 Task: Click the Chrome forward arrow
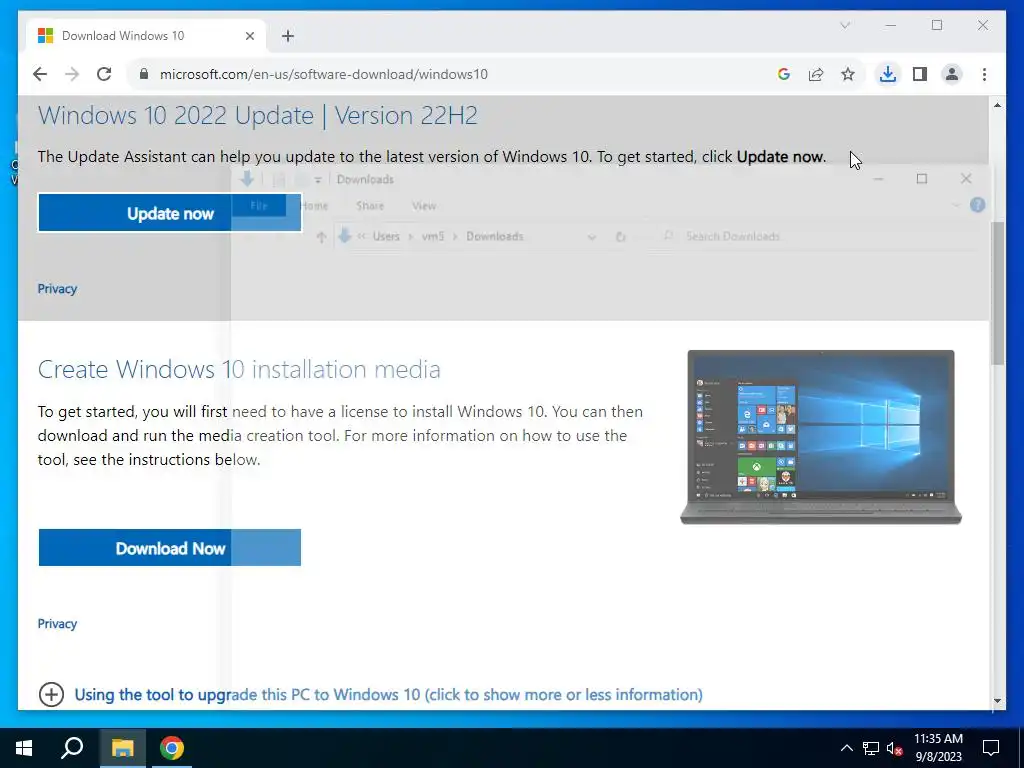(72, 74)
